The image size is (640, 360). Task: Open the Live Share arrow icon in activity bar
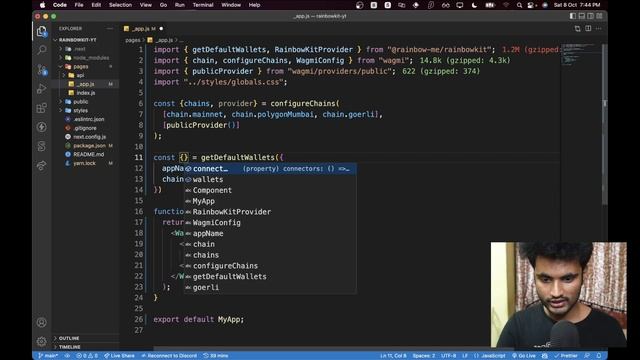pyautogui.click(x=42, y=165)
